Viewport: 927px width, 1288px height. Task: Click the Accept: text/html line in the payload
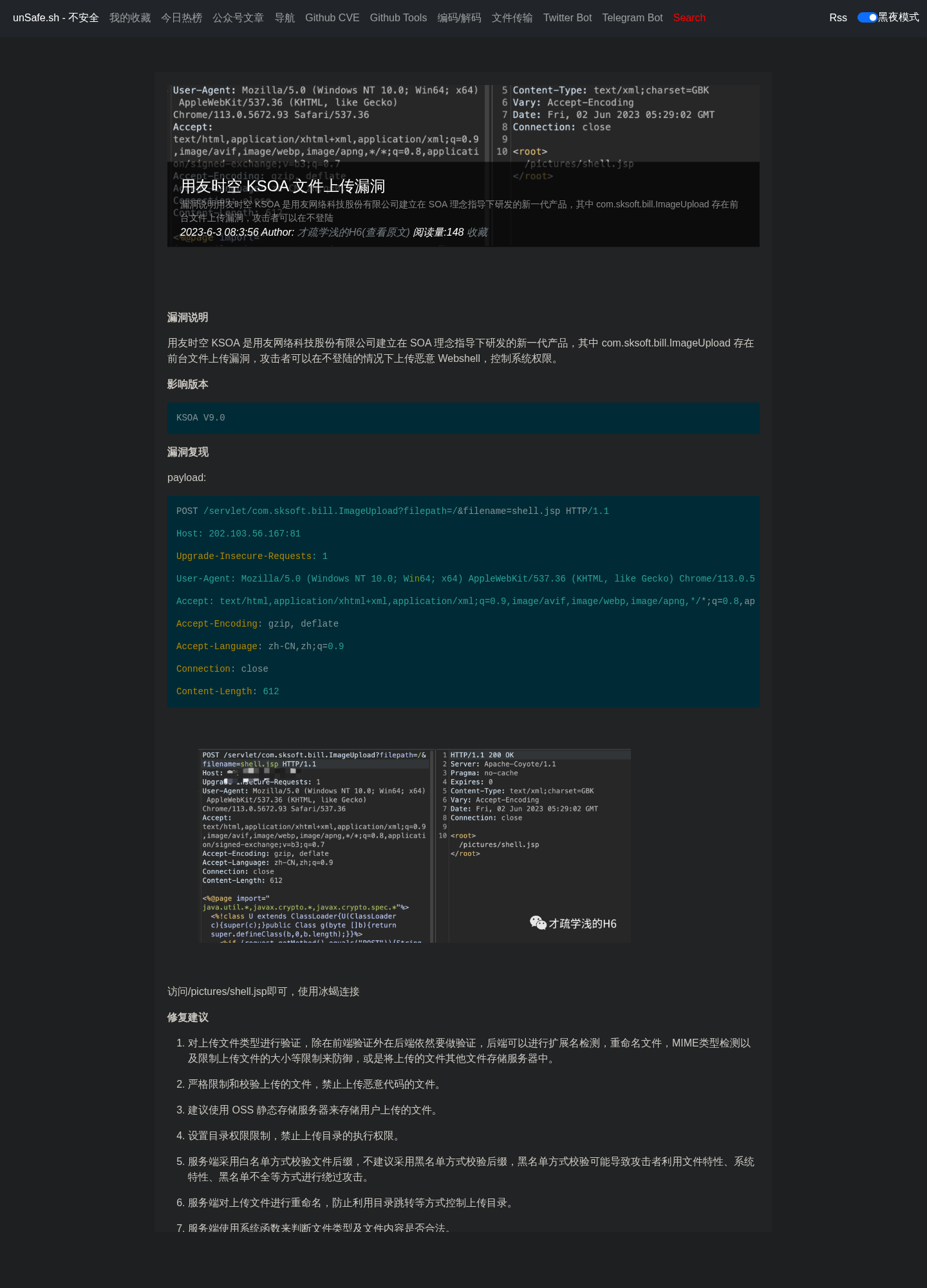coord(465,601)
